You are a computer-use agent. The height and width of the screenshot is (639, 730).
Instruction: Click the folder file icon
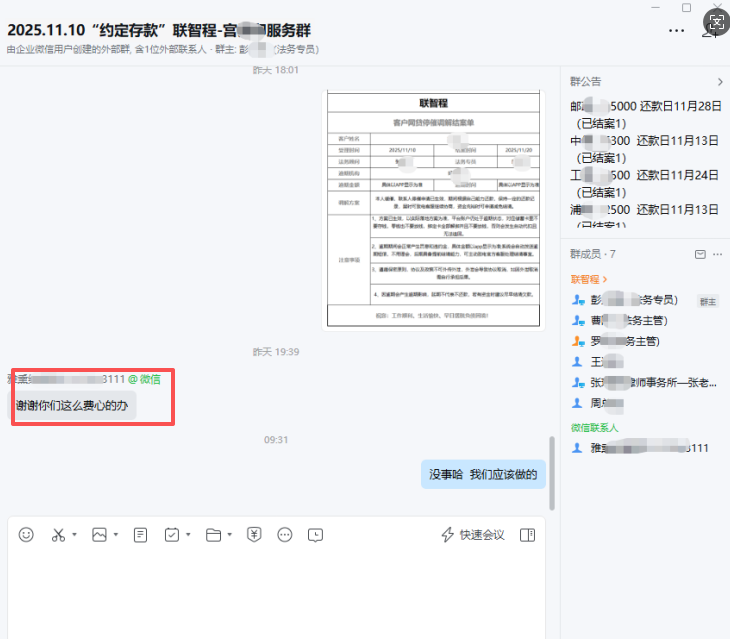213,535
